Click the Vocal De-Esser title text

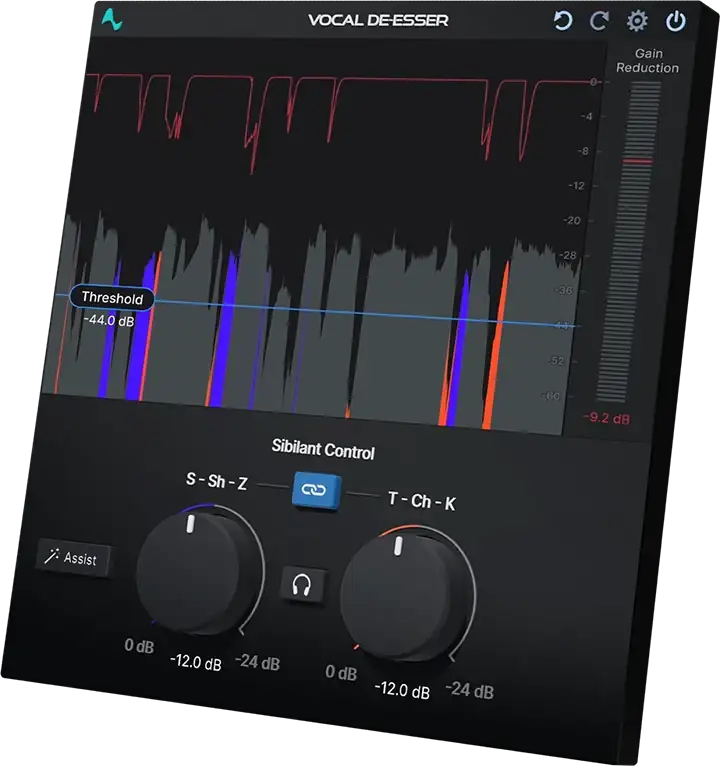click(x=378, y=20)
